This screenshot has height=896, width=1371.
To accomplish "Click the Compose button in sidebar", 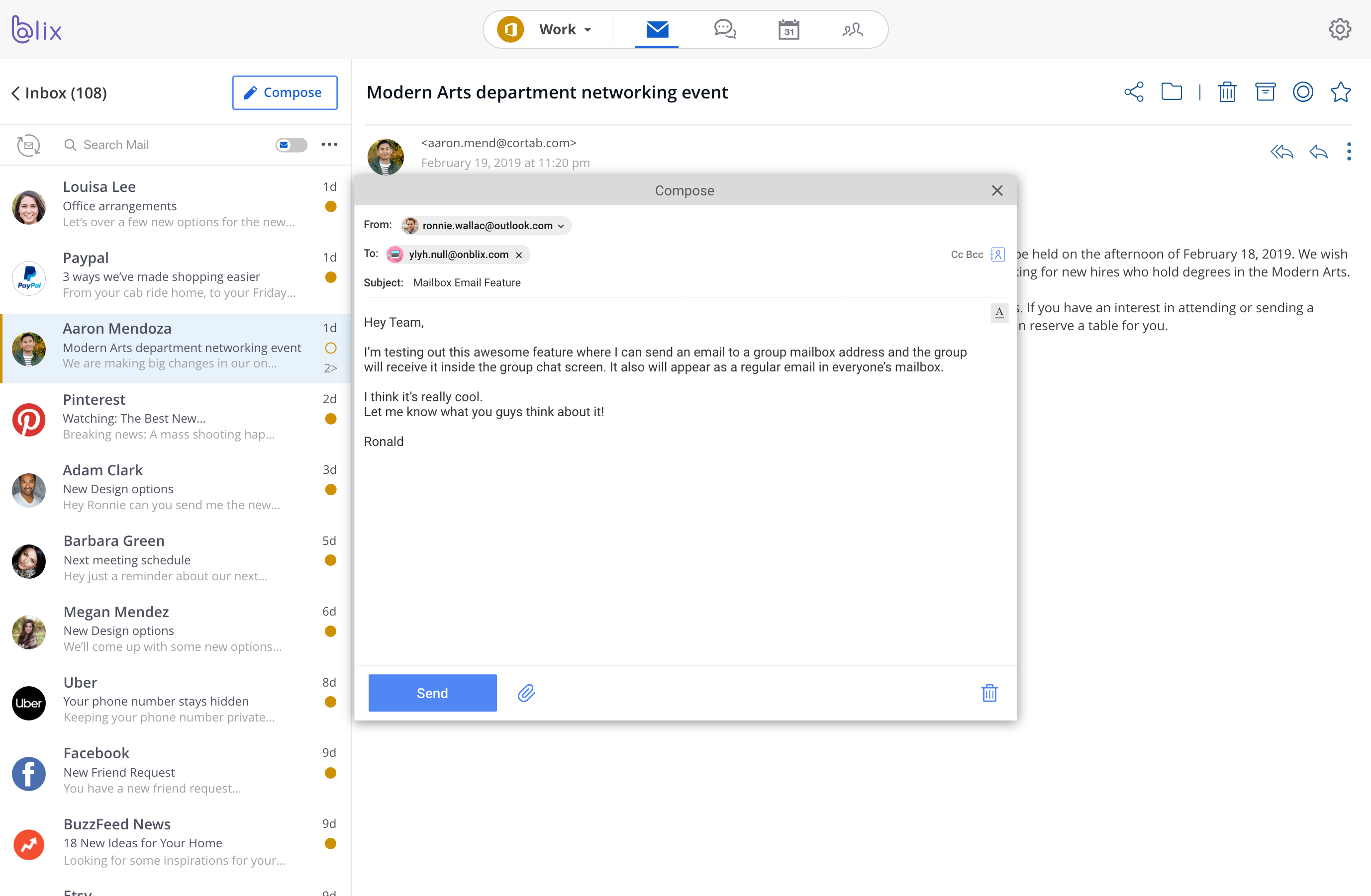I will pos(285,92).
